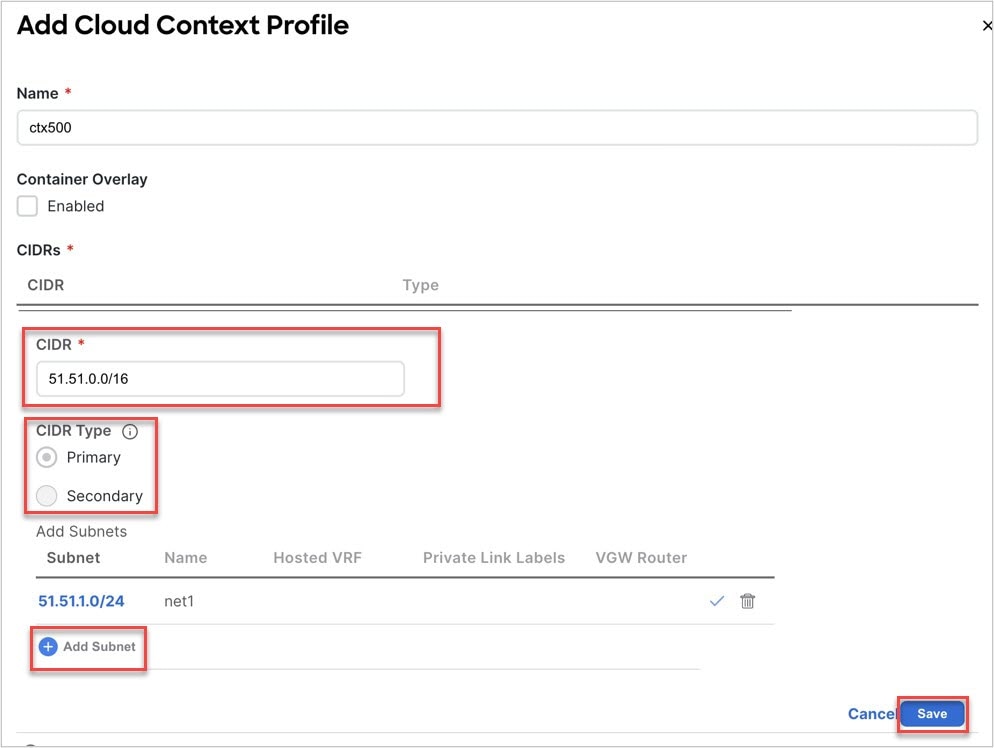Click the Type column header in CIDRs table
Screen dimensions: 994x748
point(420,285)
